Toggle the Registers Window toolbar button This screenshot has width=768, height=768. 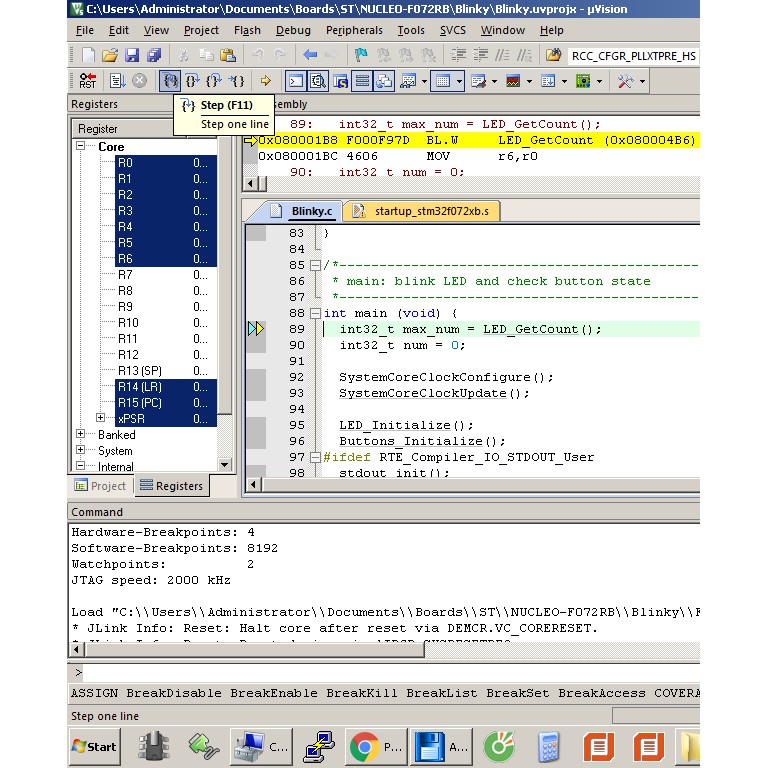pos(363,81)
